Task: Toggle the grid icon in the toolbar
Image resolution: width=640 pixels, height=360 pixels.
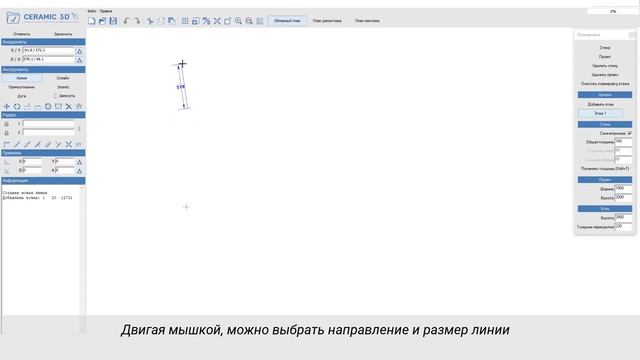Action: (x=185, y=21)
